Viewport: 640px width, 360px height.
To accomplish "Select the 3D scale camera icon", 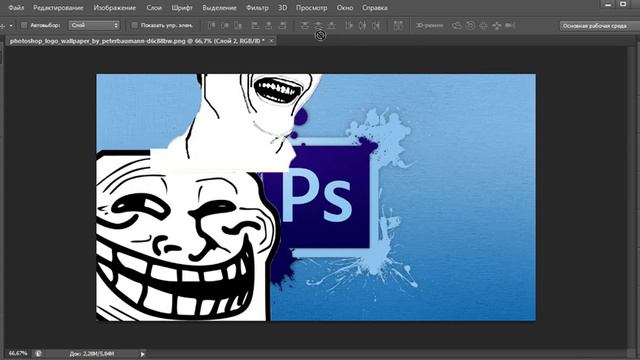I will pyautogui.click(x=510, y=25).
